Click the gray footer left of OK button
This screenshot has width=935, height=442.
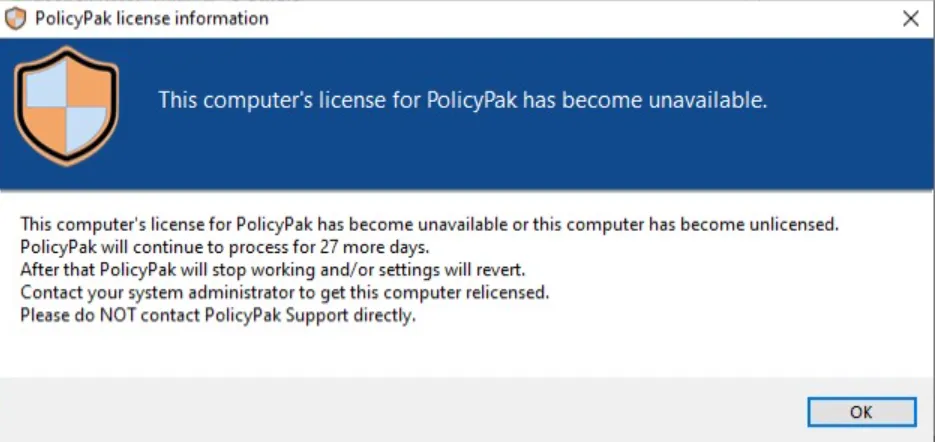400,410
